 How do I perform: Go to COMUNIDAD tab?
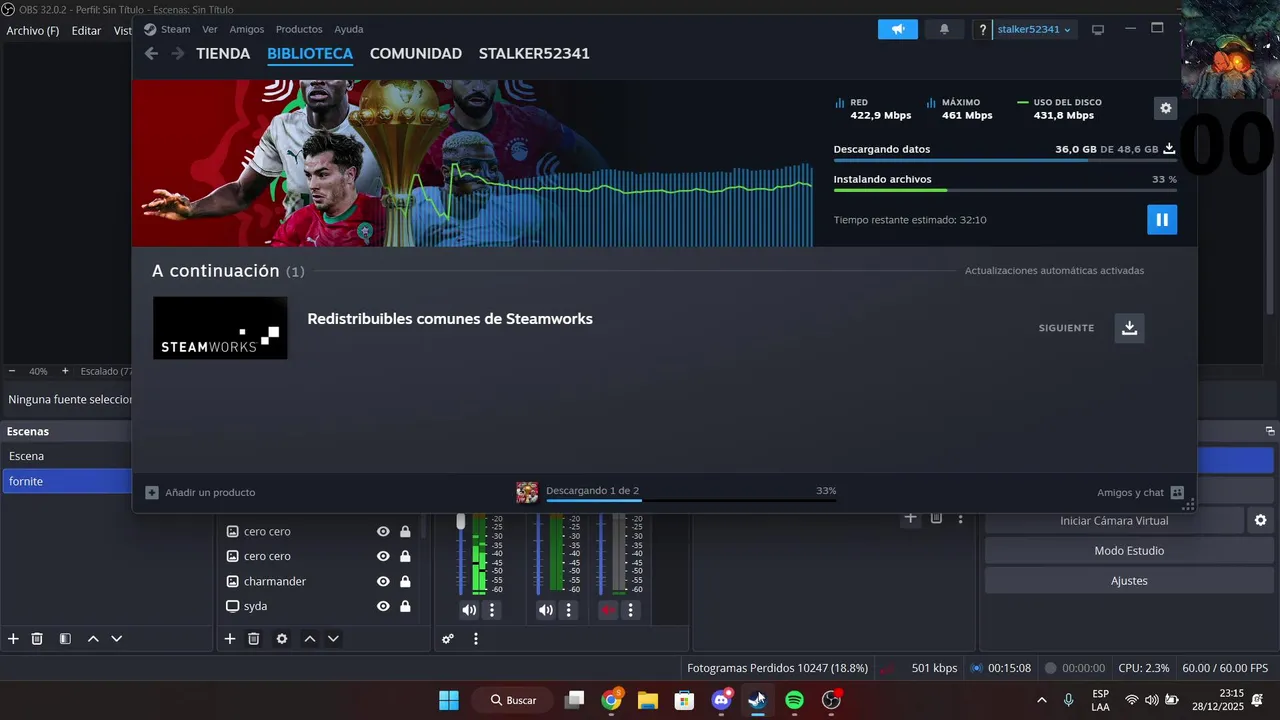[x=416, y=53]
